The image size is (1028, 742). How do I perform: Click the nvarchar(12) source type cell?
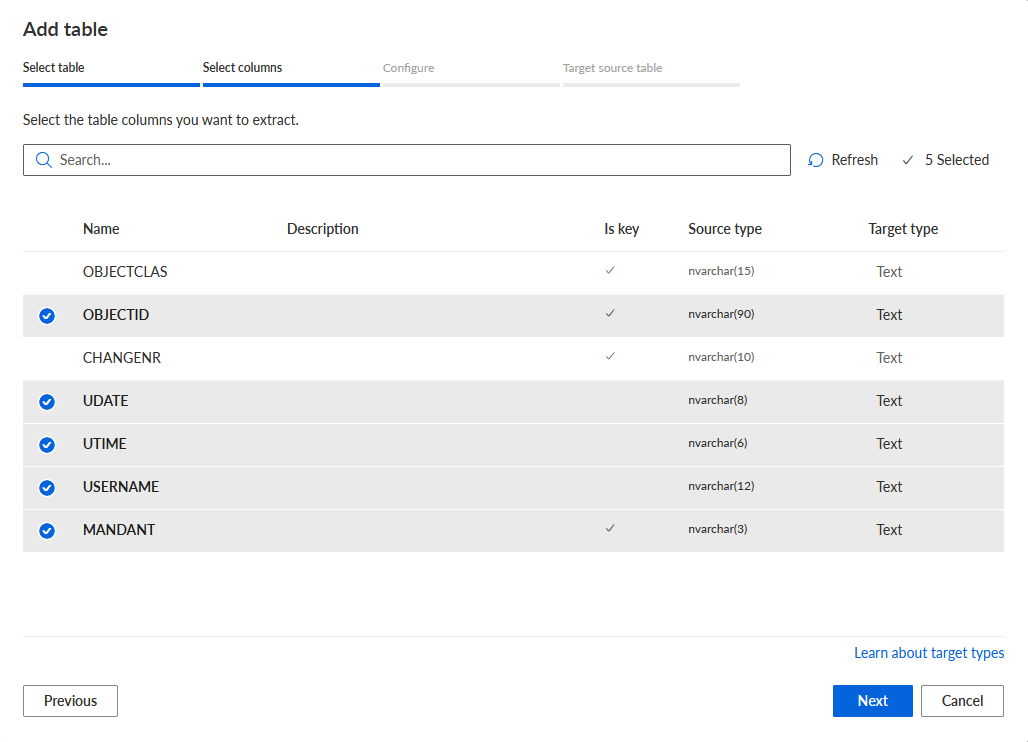coord(721,486)
